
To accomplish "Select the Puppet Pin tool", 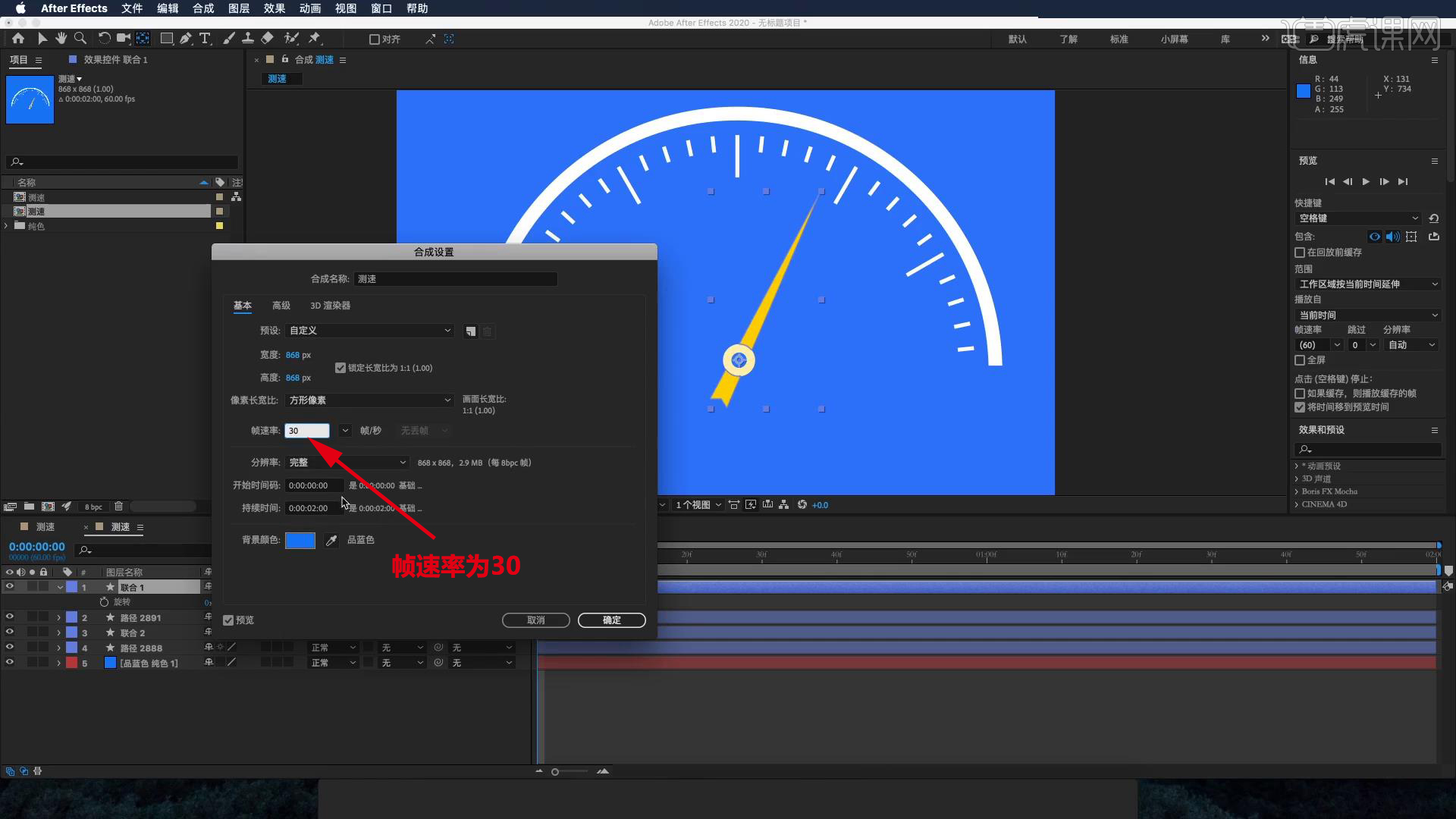I will pos(315,39).
